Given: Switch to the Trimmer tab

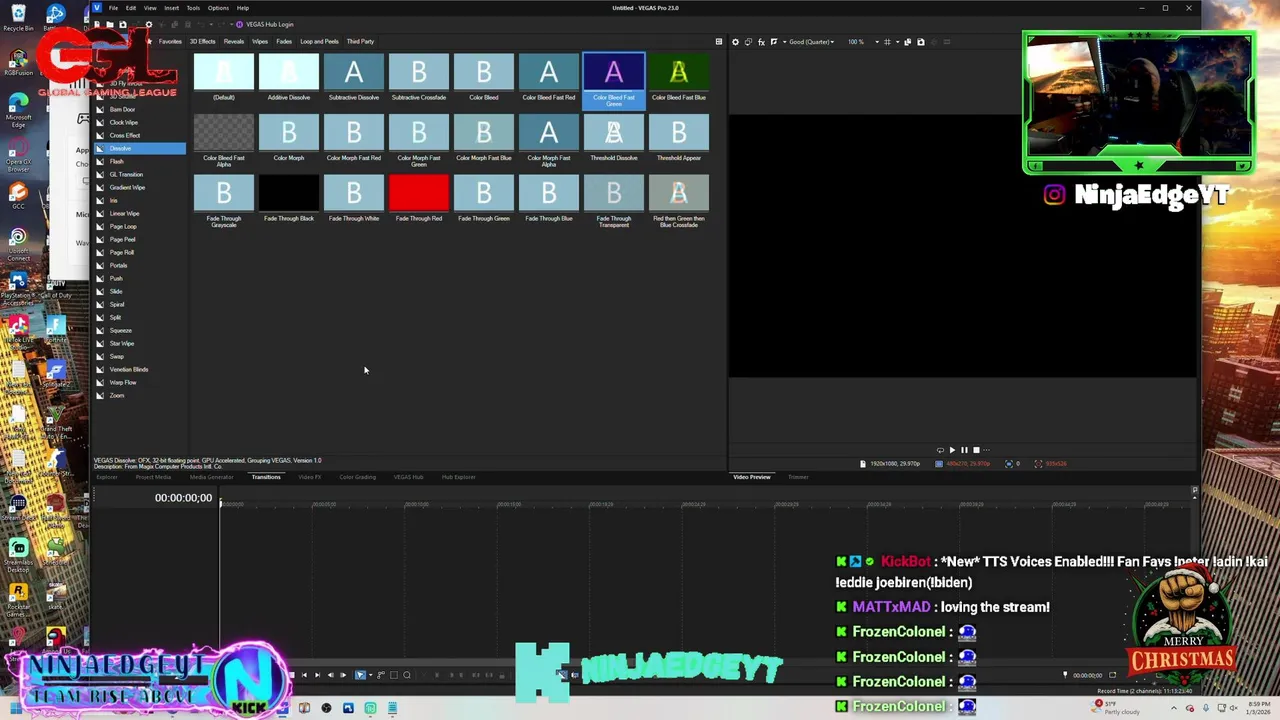Looking at the screenshot, I should click(798, 477).
